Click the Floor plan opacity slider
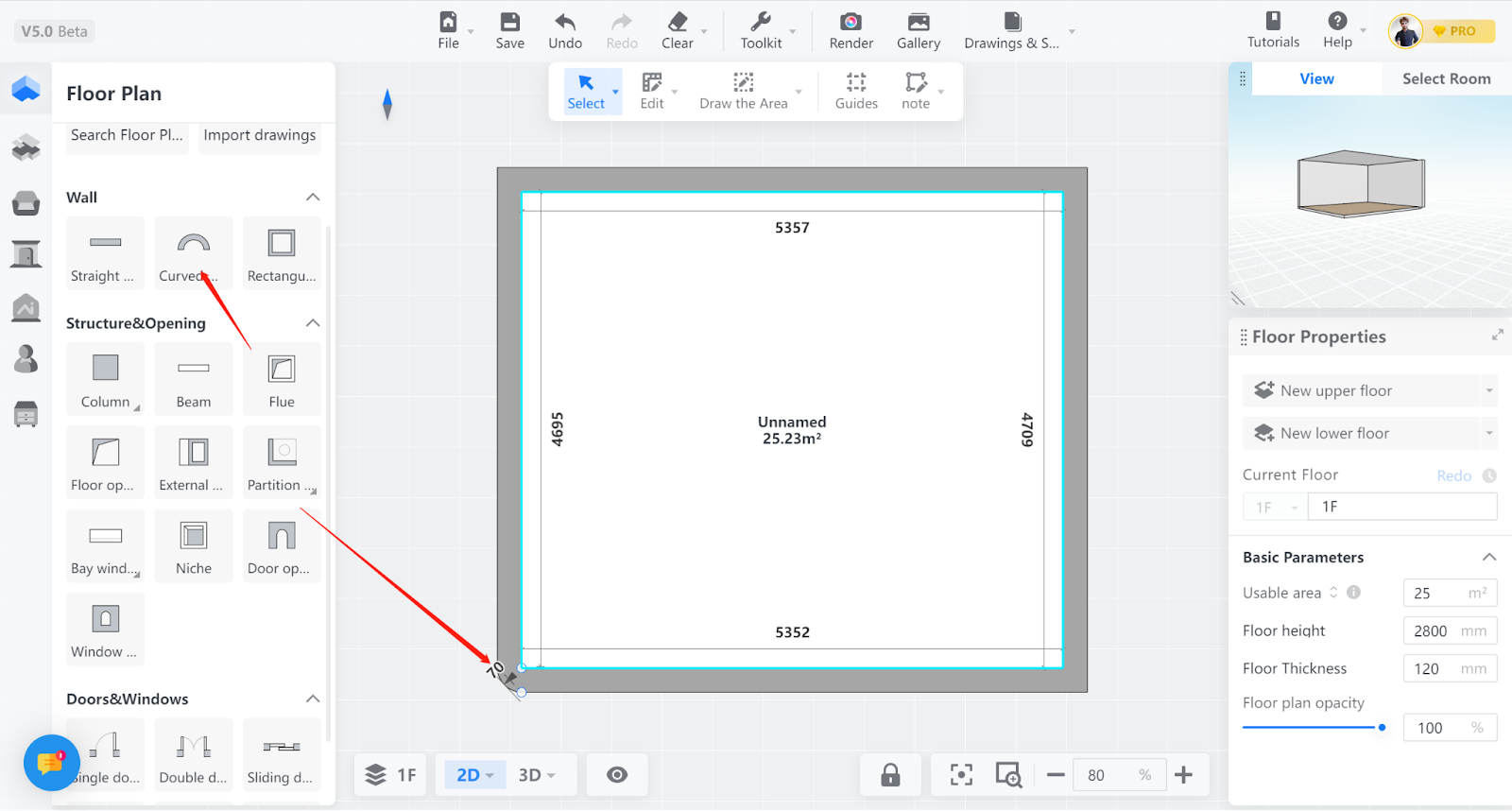Screen dimensions: 1512x811 (x=1314, y=728)
